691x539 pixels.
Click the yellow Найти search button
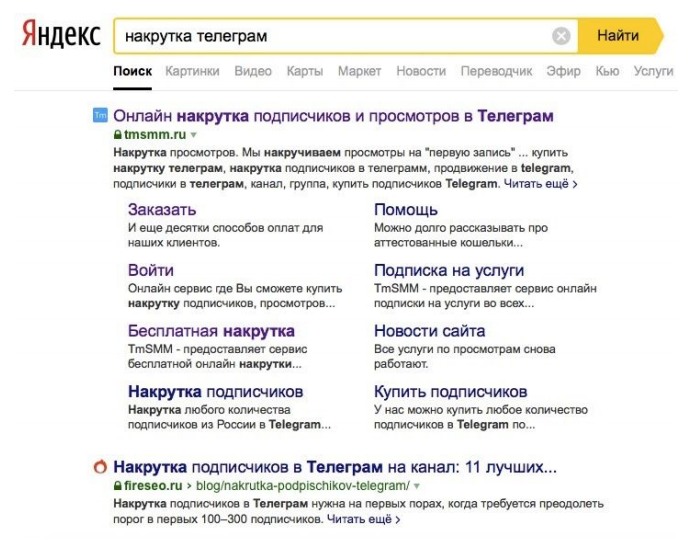[620, 36]
